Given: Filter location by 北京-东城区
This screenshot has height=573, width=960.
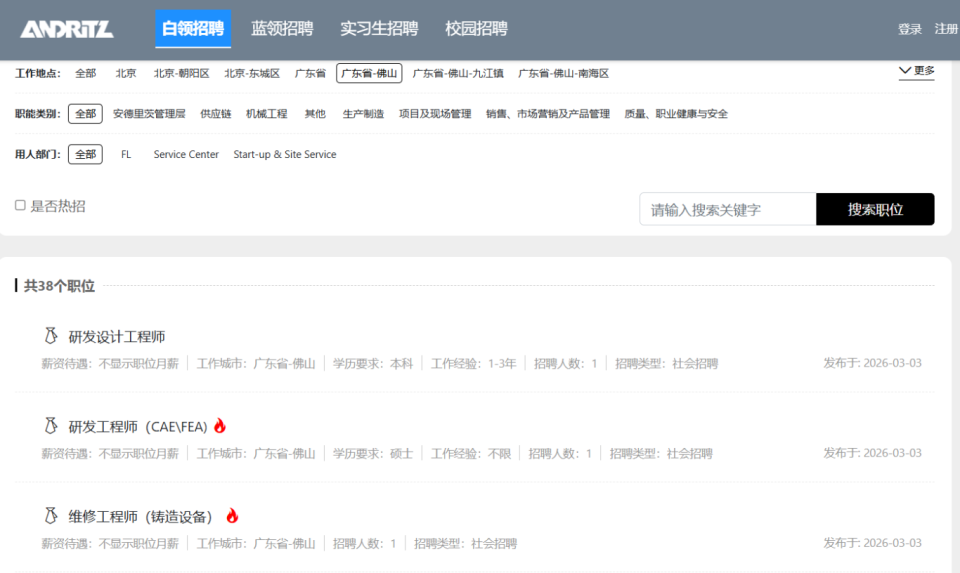Looking at the screenshot, I should [252, 73].
